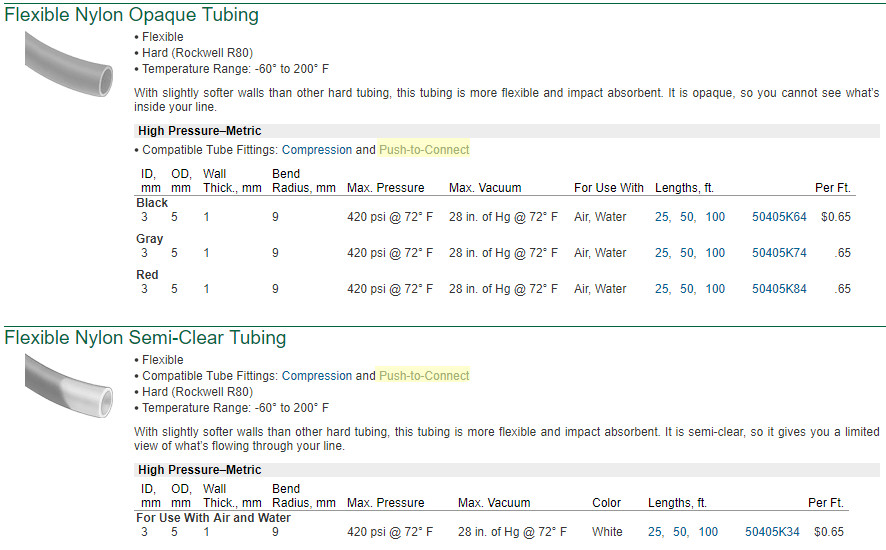The height and width of the screenshot is (550, 886).
Task: Open part number 50405K74 for gray tubing
Action: click(x=779, y=253)
